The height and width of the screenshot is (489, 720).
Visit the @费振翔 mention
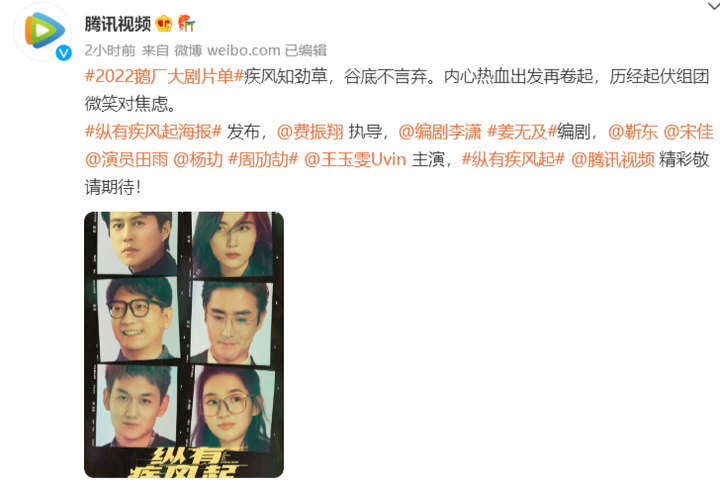(310, 132)
